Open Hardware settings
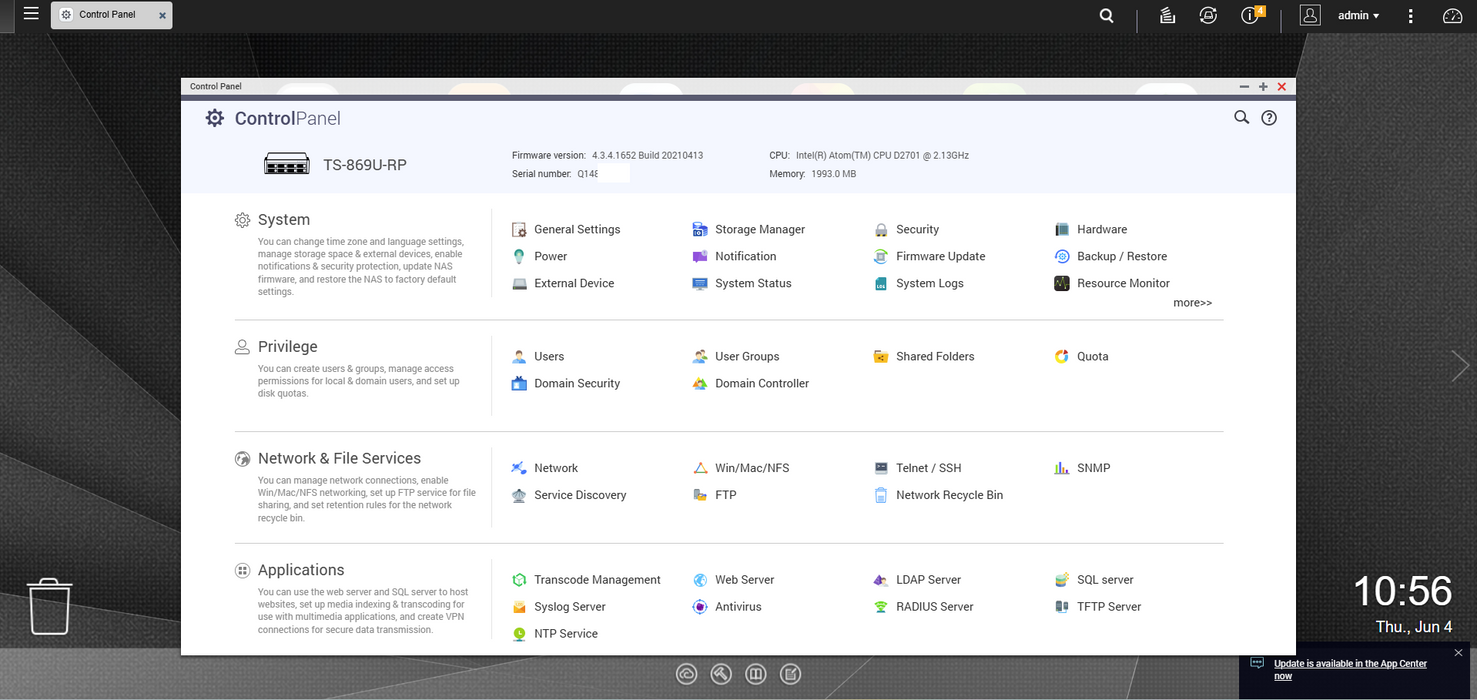Viewport: 1477px width, 700px height. click(1090, 229)
